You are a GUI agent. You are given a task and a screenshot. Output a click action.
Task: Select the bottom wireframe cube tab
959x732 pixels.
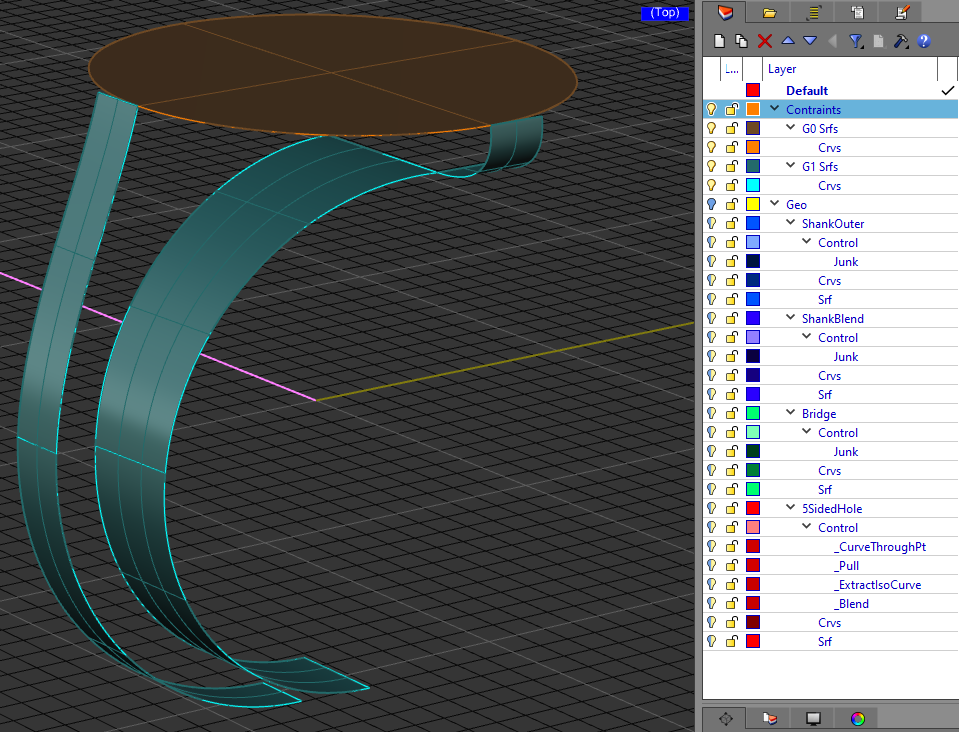pyautogui.click(x=725, y=719)
